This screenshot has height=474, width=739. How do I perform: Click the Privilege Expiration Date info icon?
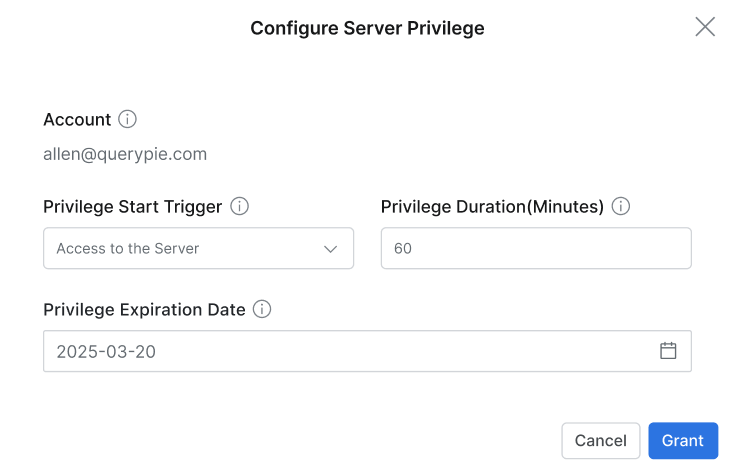[262, 309]
